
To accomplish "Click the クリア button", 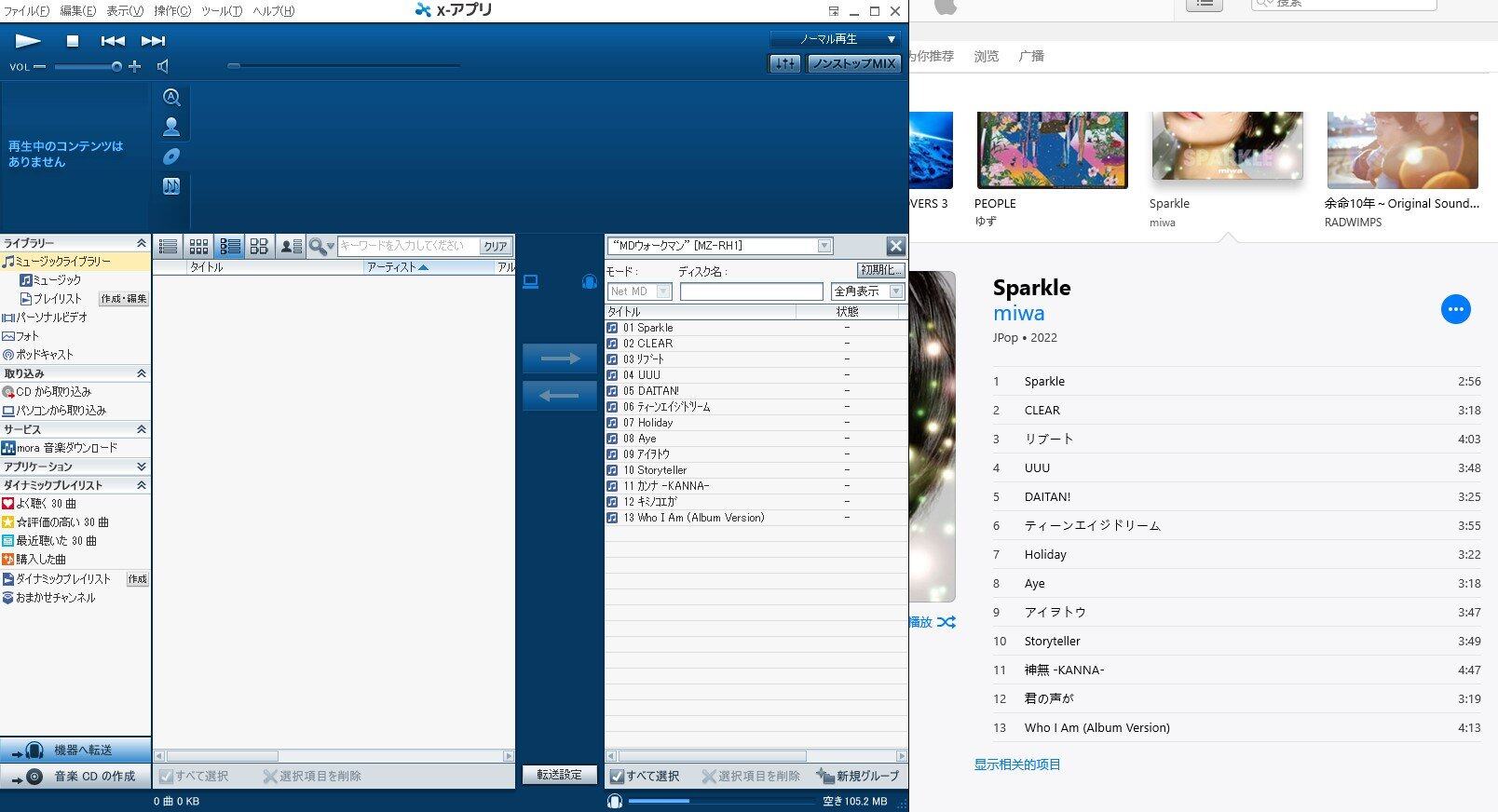I will pos(495,246).
